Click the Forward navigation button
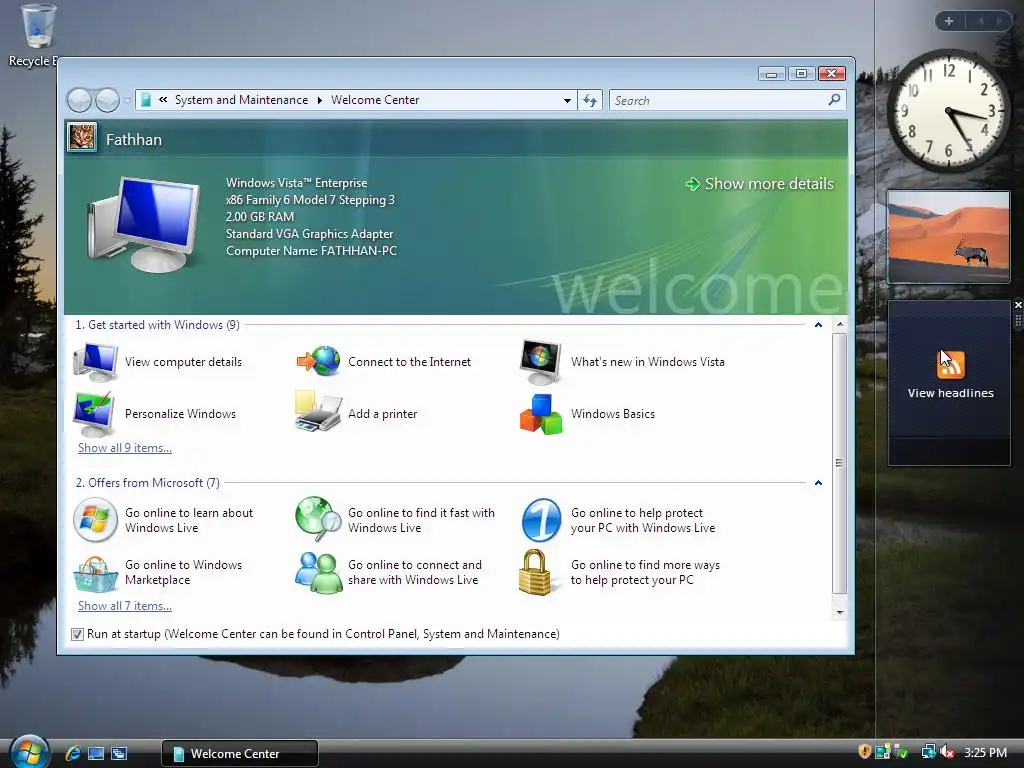Screen dimensions: 1024x768 [107, 100]
